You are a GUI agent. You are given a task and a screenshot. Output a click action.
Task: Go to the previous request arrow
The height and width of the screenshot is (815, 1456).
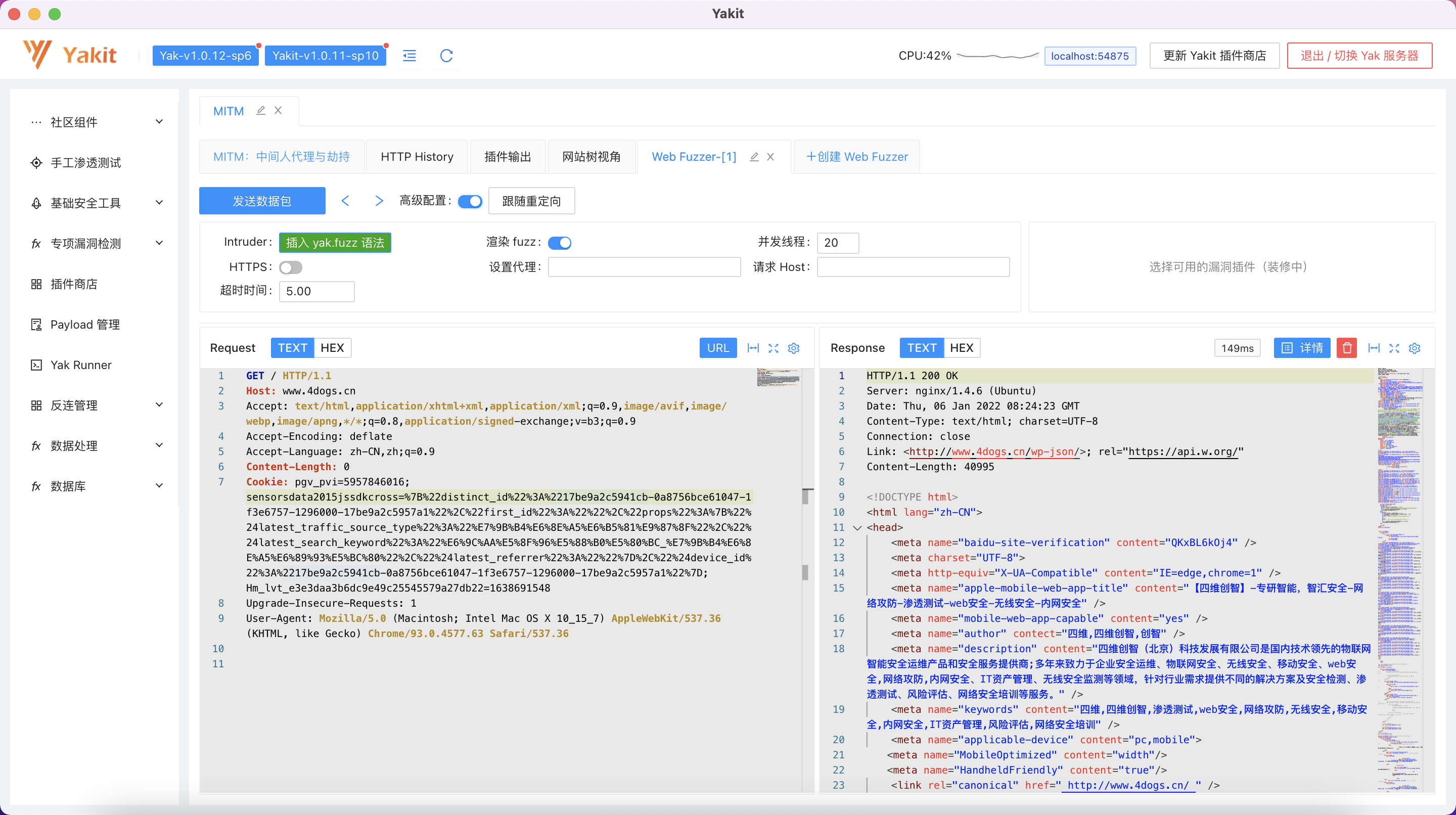pos(345,201)
